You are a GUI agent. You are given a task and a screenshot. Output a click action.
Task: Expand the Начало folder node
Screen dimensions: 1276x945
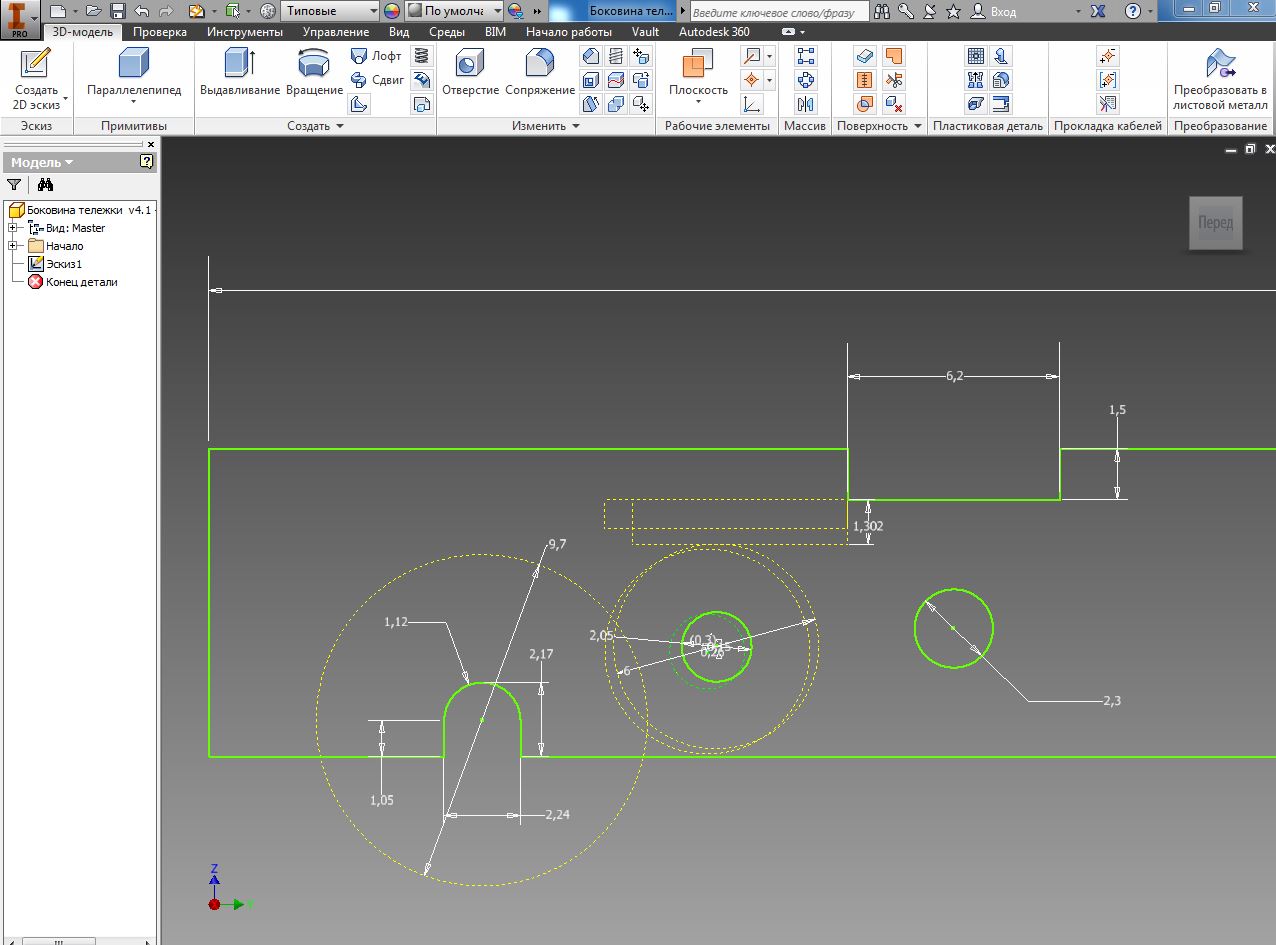(x=13, y=246)
